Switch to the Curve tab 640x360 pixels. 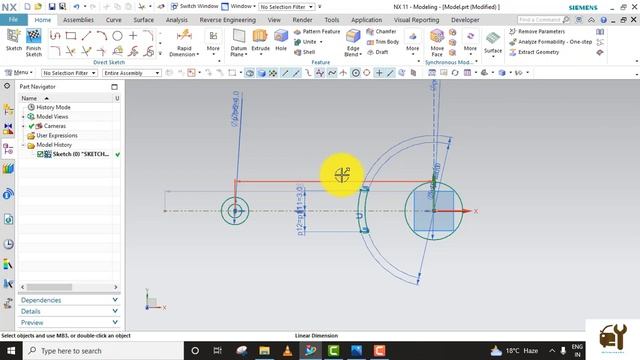click(x=113, y=20)
